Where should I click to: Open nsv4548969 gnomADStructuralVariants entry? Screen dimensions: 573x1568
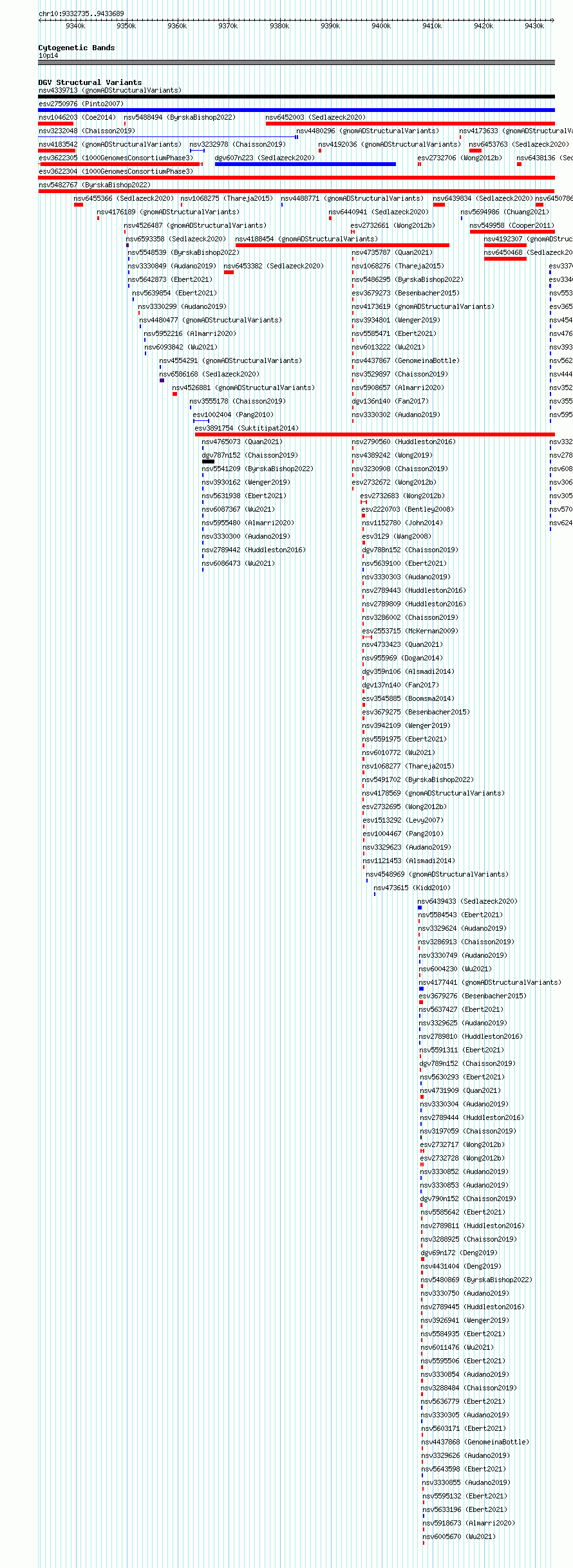tap(437, 874)
